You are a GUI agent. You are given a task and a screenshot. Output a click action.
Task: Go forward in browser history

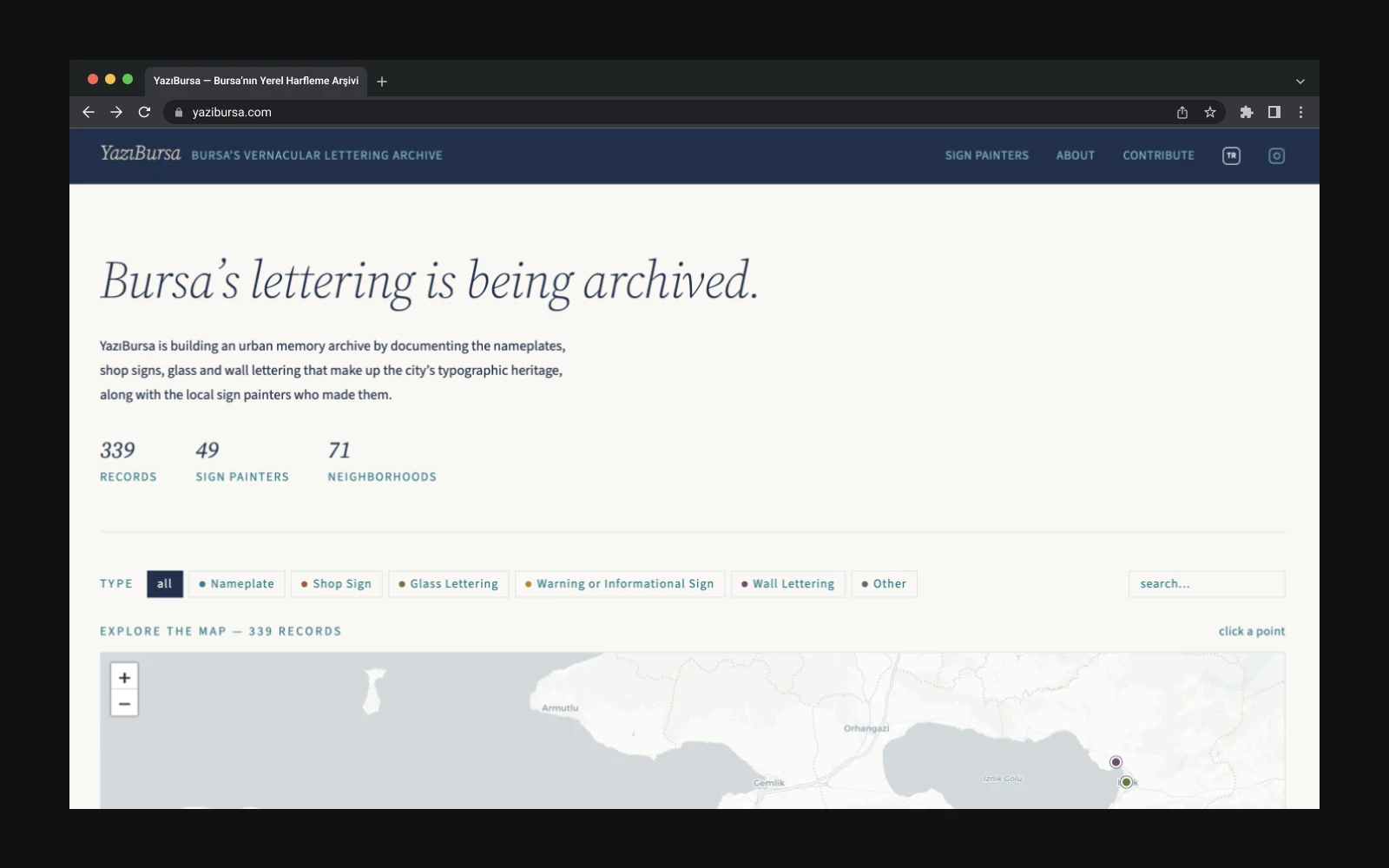[x=116, y=112]
